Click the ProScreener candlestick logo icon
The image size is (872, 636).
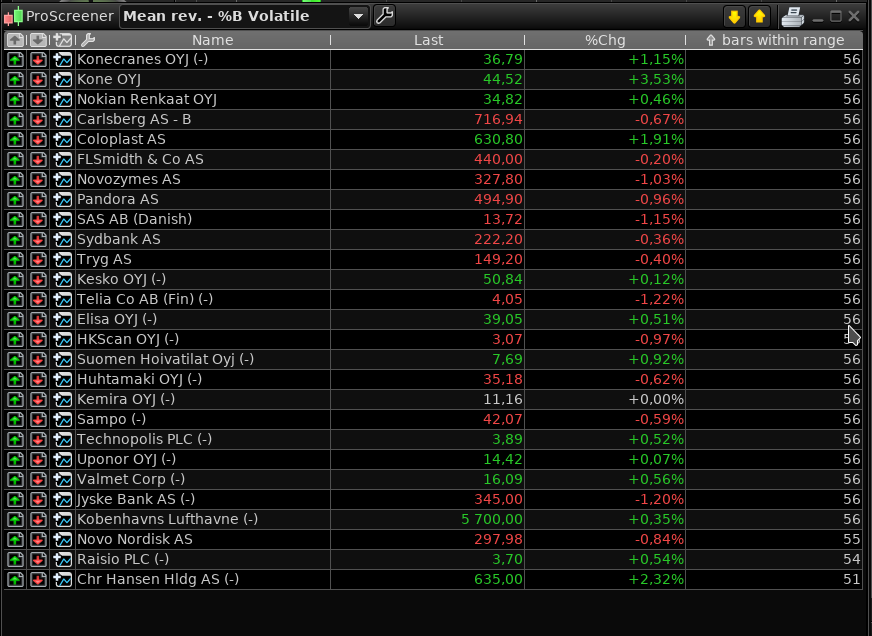pyautogui.click(x=14, y=16)
